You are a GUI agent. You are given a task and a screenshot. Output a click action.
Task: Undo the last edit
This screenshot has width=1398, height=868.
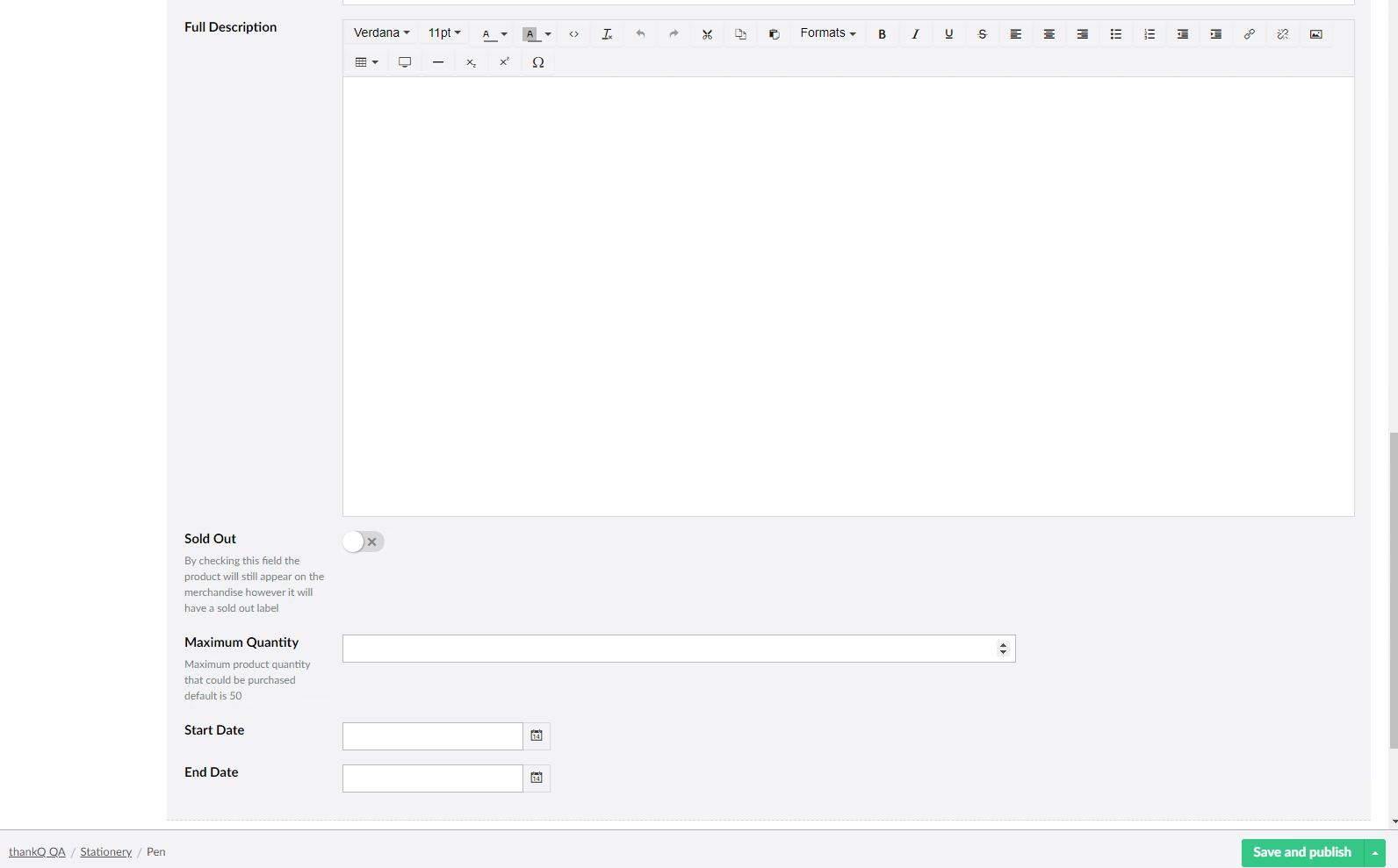640,34
